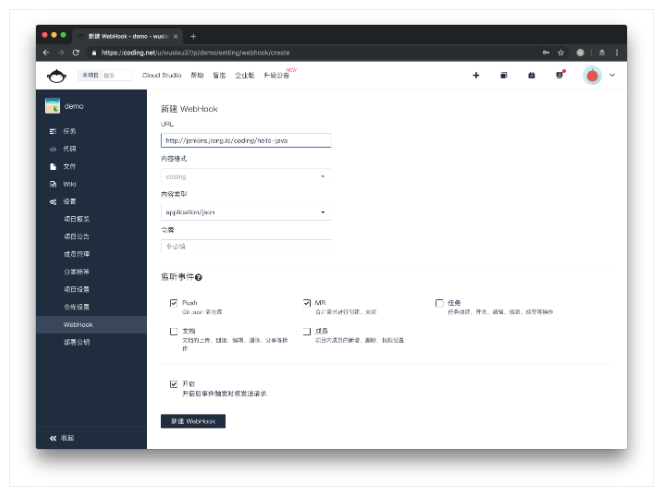This screenshot has height=498, width=659.
Task: Select the 仓库设置 sidebar item
Action: tap(92, 307)
